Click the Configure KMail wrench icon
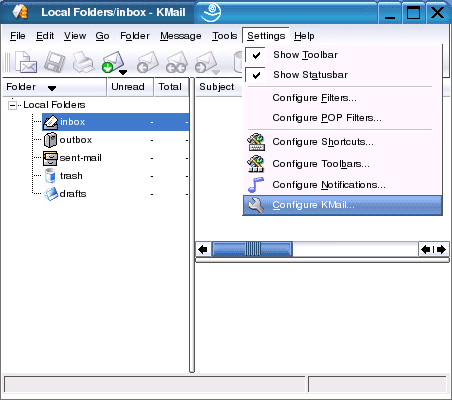Viewport: 452px width, 400px height. (256, 205)
